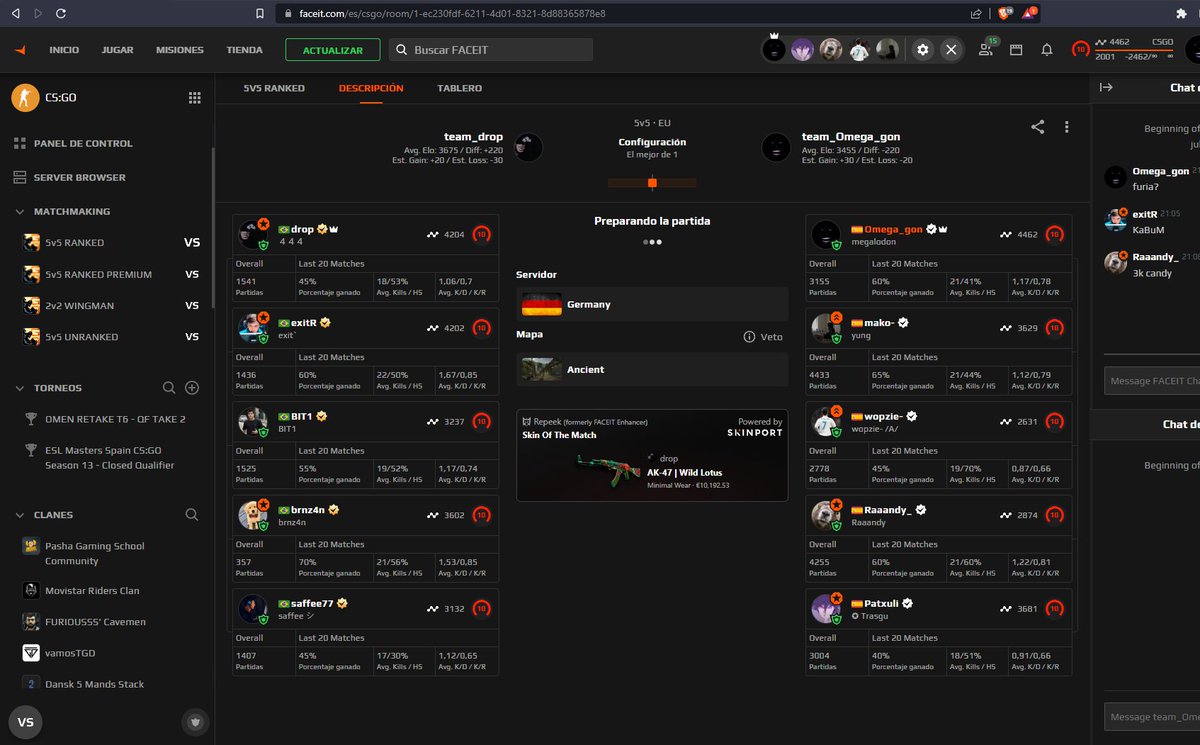Click the CS:GO orange game icon in the sidebar
Screen dimensions: 1200x745
[25, 98]
